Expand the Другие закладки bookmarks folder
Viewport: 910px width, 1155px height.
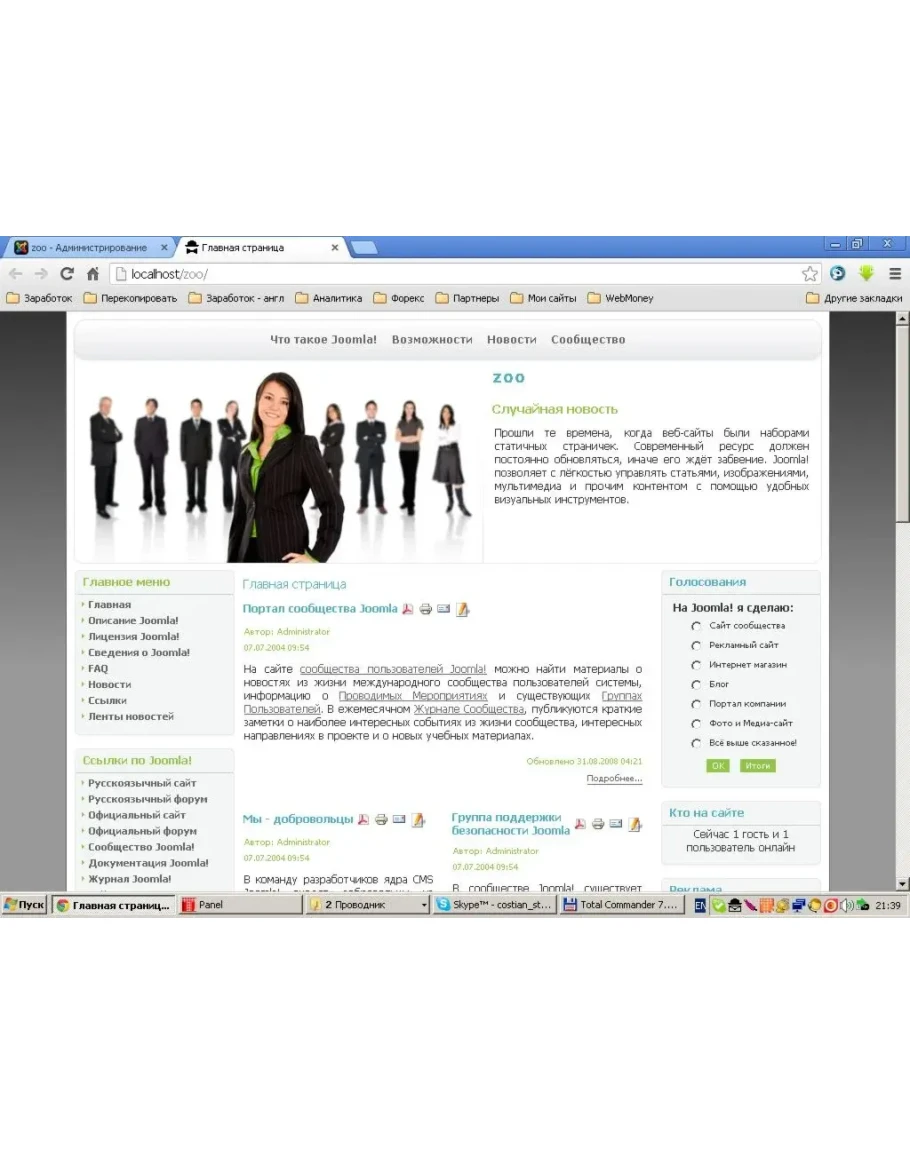pos(854,298)
